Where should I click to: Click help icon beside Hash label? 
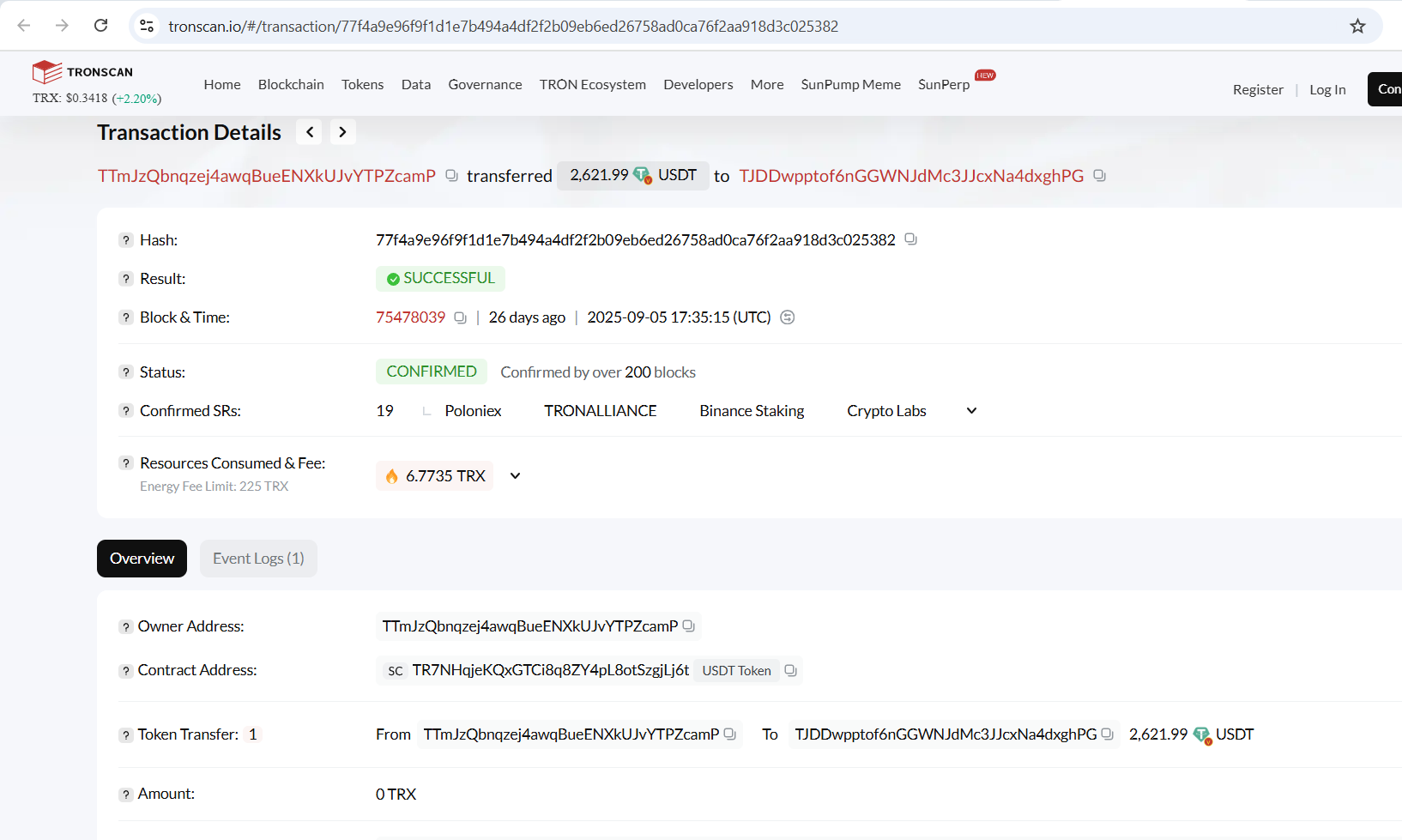[126, 240]
